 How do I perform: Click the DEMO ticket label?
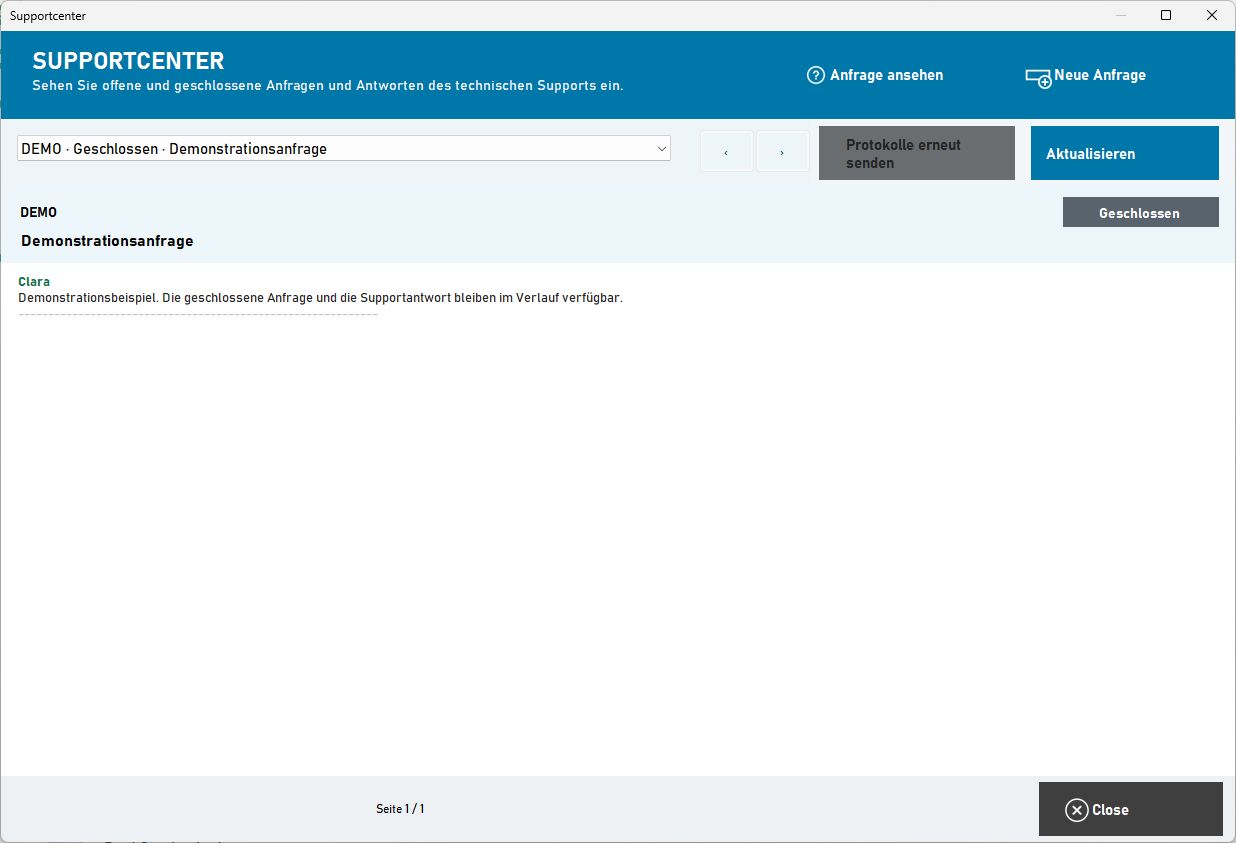coord(39,212)
